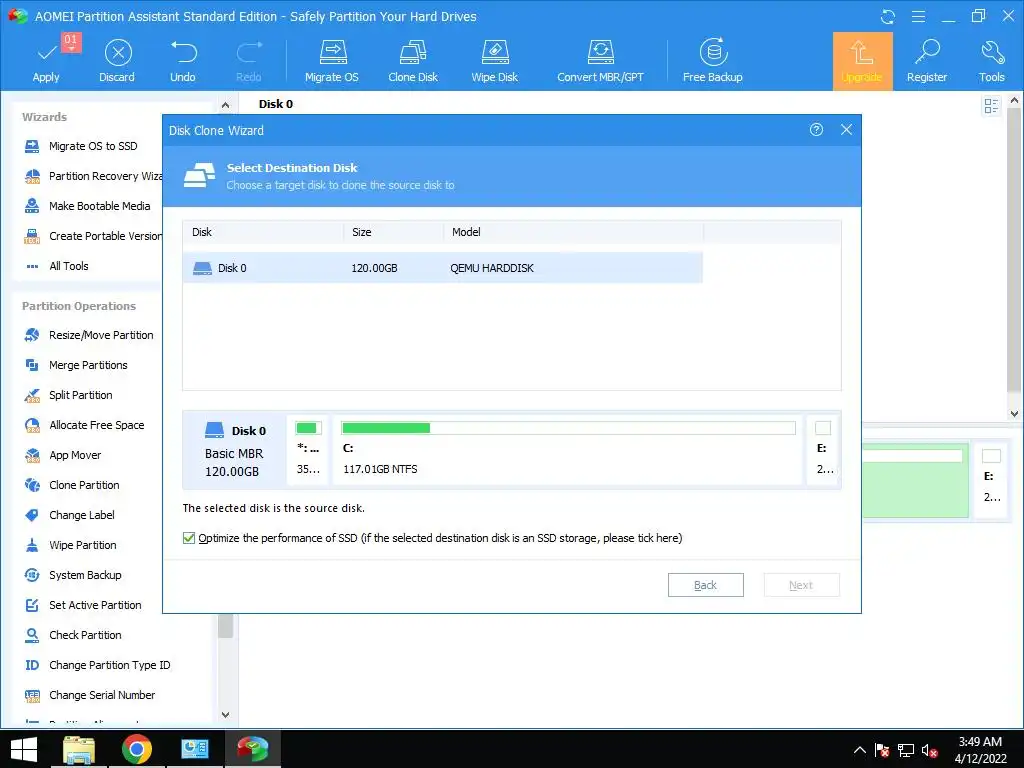The image size is (1024, 768).
Task: Open help in the Disk Clone Wizard
Action: 816,129
